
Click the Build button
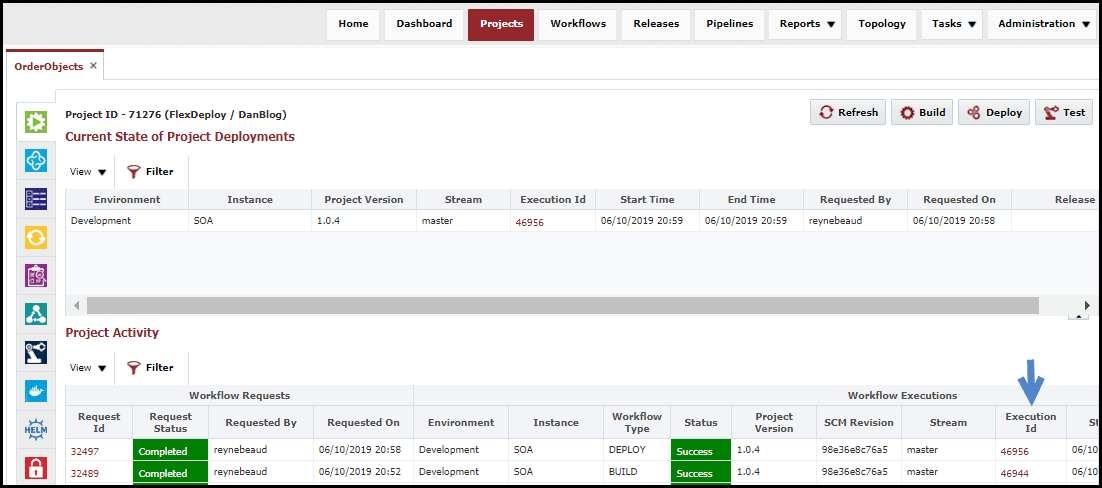(922, 113)
